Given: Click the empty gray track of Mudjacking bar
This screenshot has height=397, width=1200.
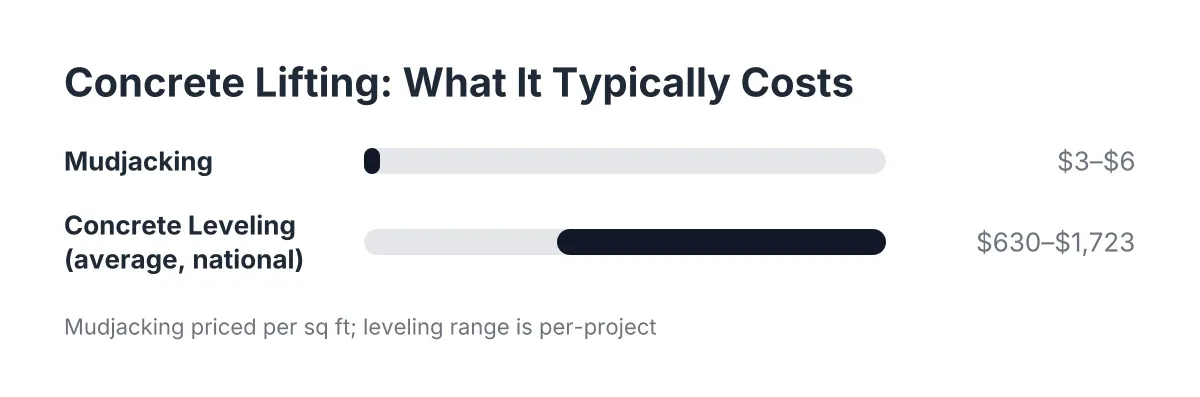Looking at the screenshot, I should coord(632,161).
